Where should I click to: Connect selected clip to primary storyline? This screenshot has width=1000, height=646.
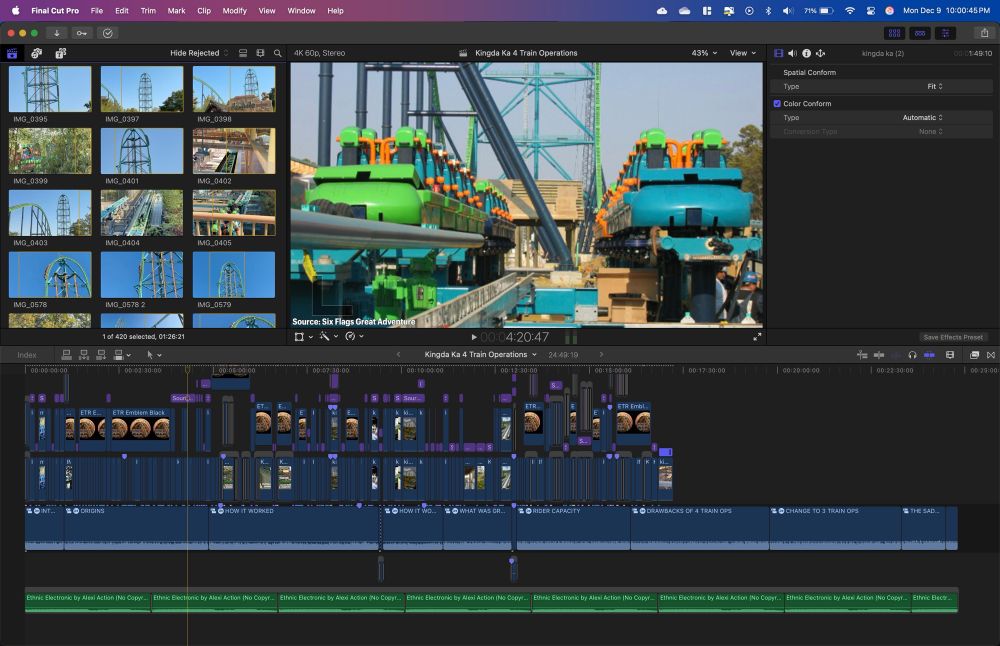(x=66, y=355)
